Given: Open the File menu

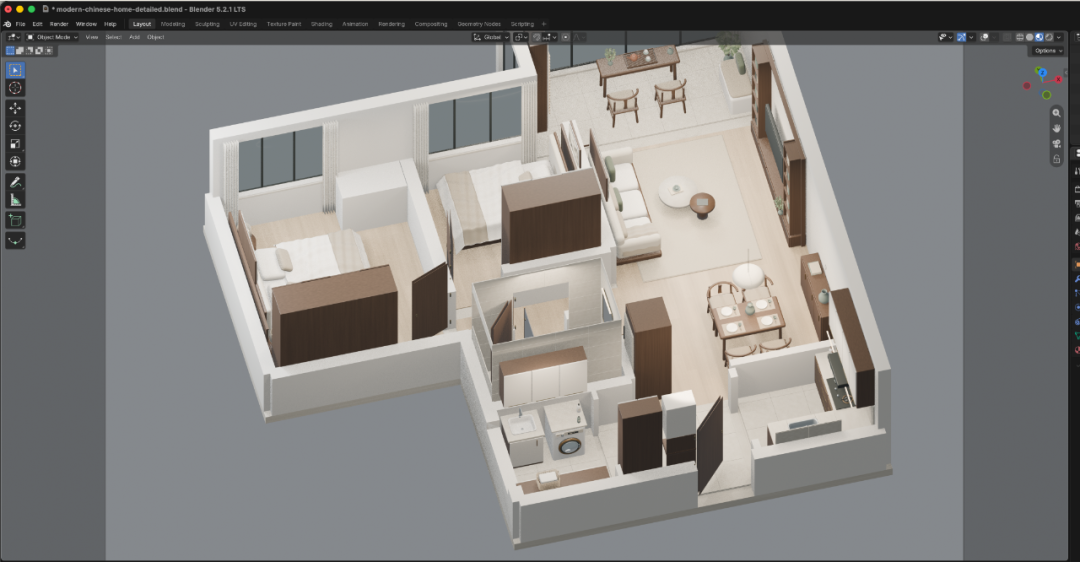Looking at the screenshot, I should 21,23.
